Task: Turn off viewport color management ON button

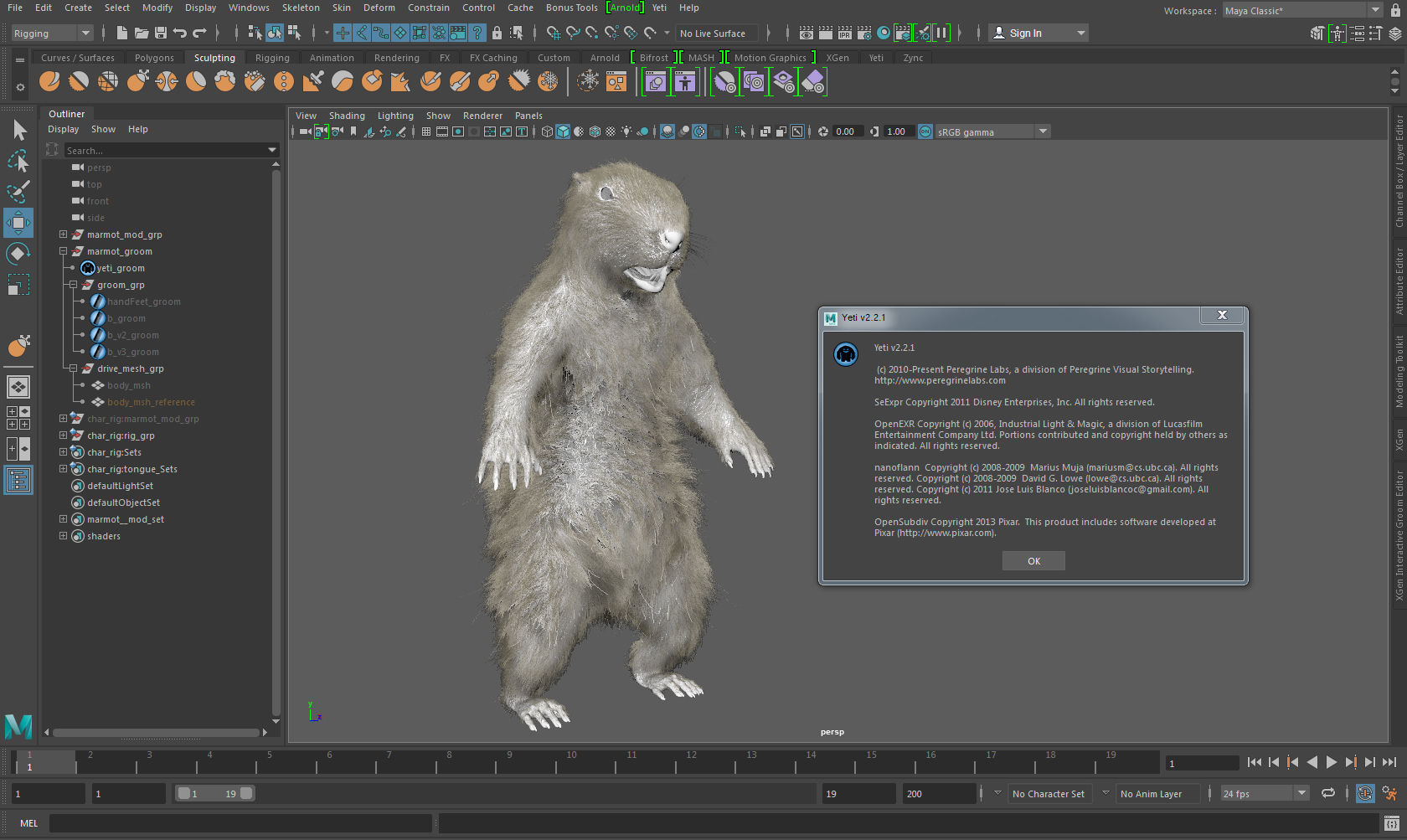Action: tap(925, 131)
